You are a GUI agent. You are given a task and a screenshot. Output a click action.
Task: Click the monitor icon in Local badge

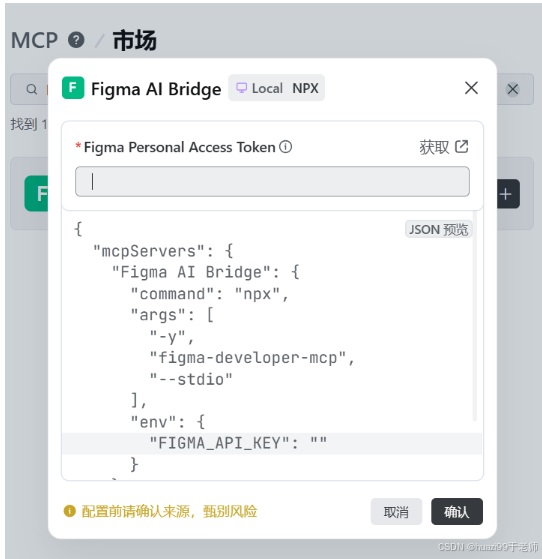pos(241,88)
